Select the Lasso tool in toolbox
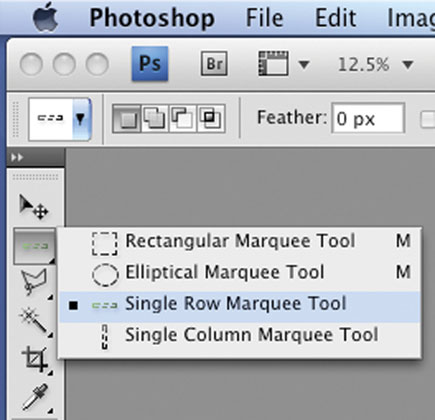435x420 pixels. [x=34, y=282]
